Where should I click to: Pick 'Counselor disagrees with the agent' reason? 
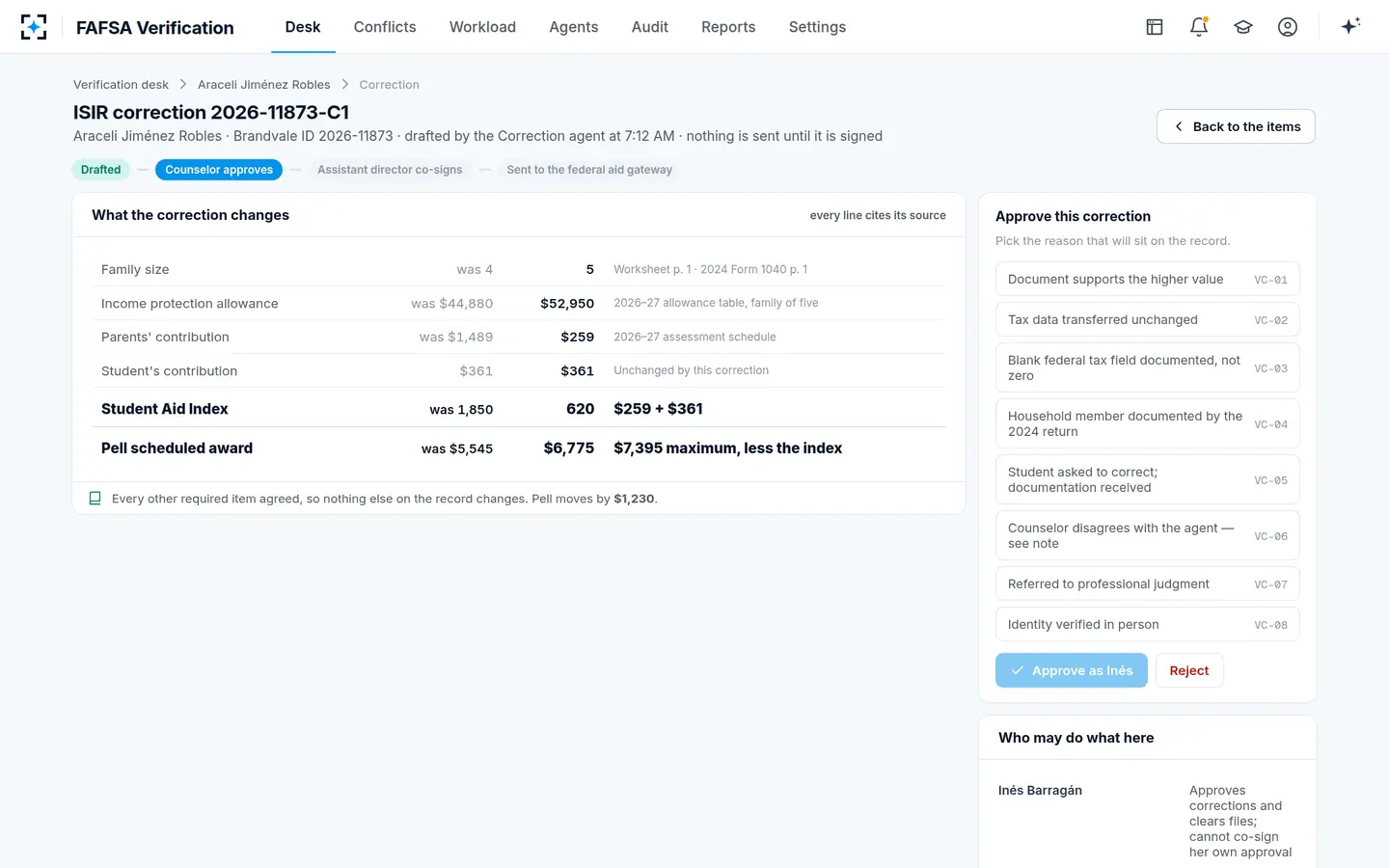(x=1148, y=535)
